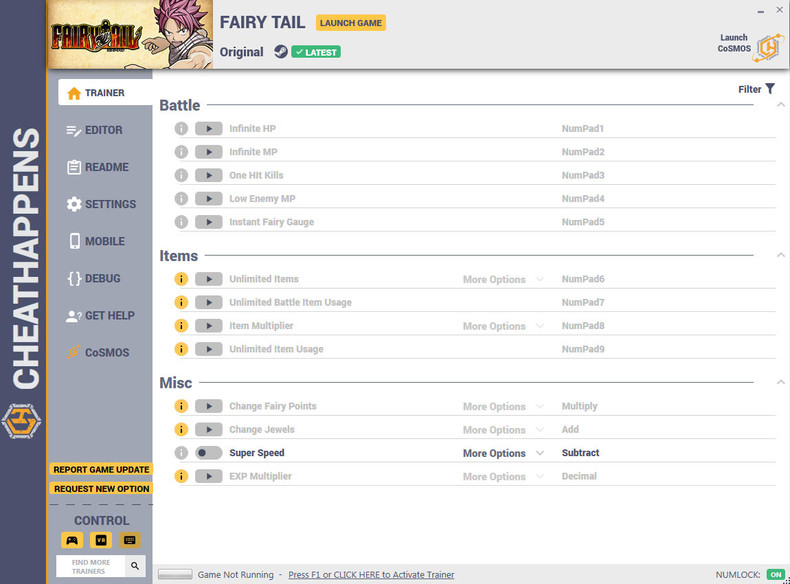Activate the Item Multiplier play button
Viewport: 790px width, 584px height.
[x=209, y=326]
